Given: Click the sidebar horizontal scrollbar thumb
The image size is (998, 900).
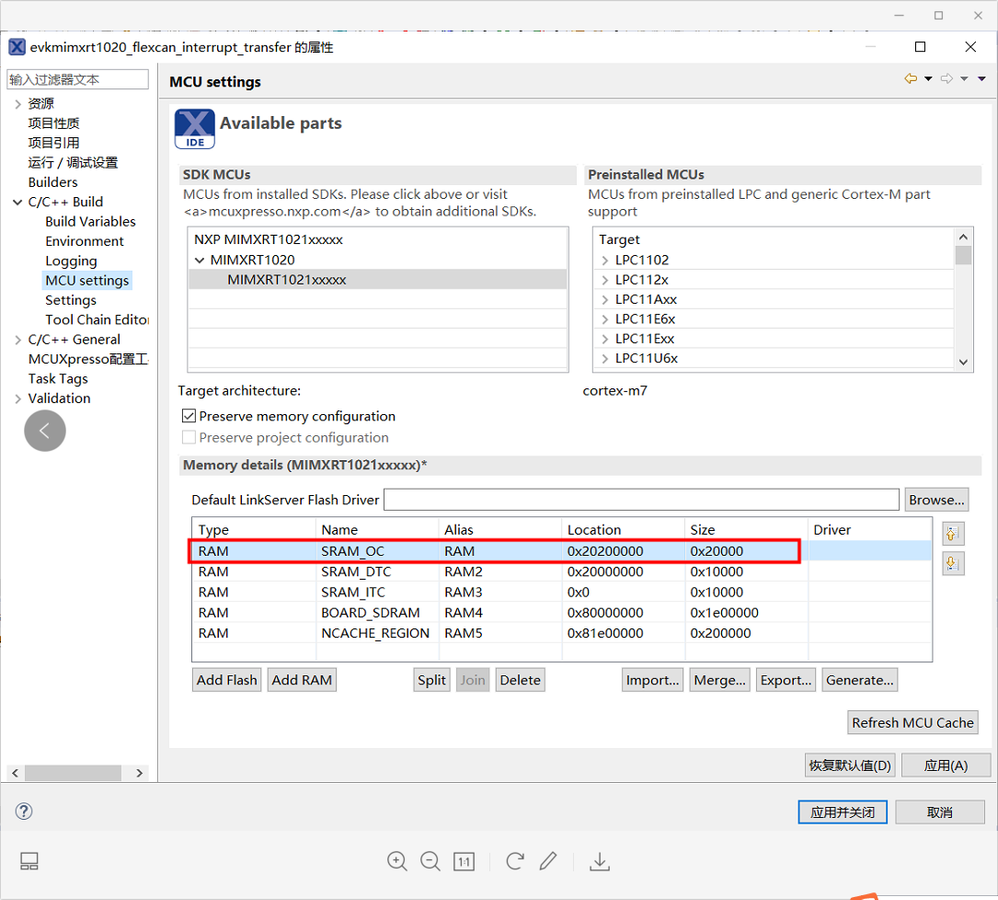Looking at the screenshot, I should click(x=73, y=773).
